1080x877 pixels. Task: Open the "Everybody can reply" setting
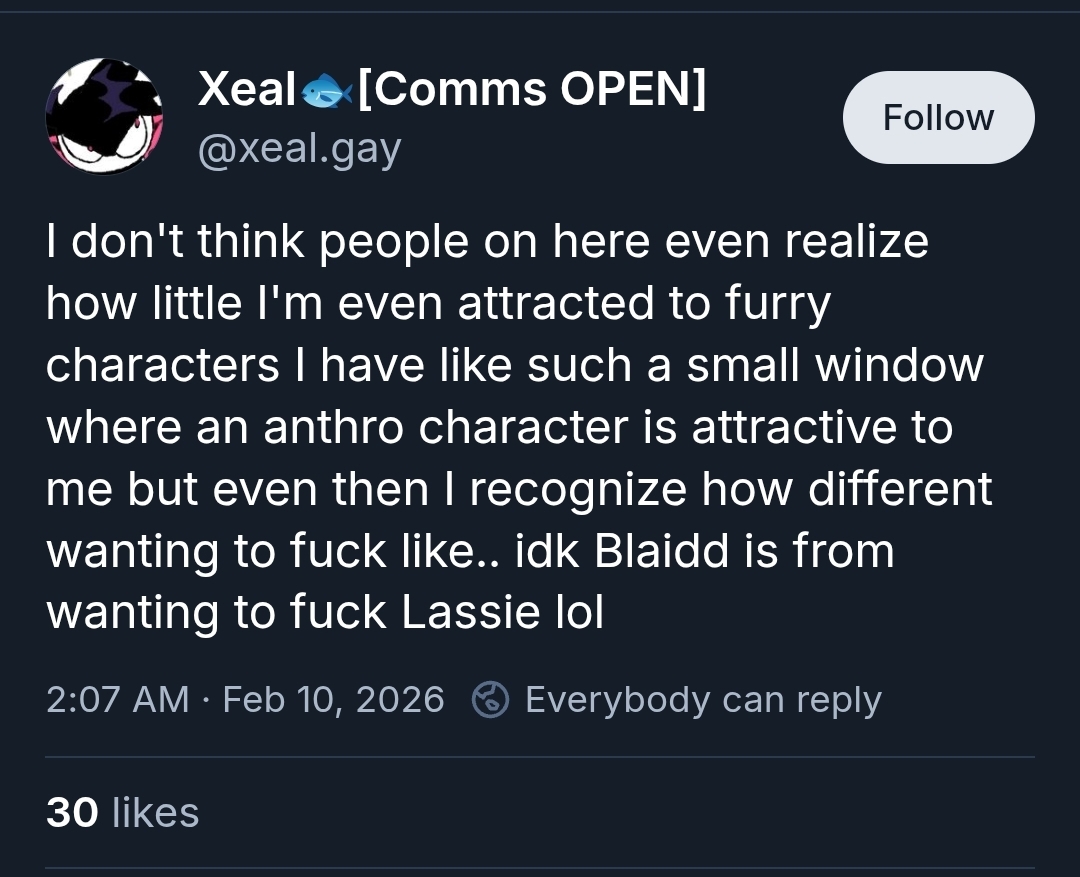click(x=702, y=699)
